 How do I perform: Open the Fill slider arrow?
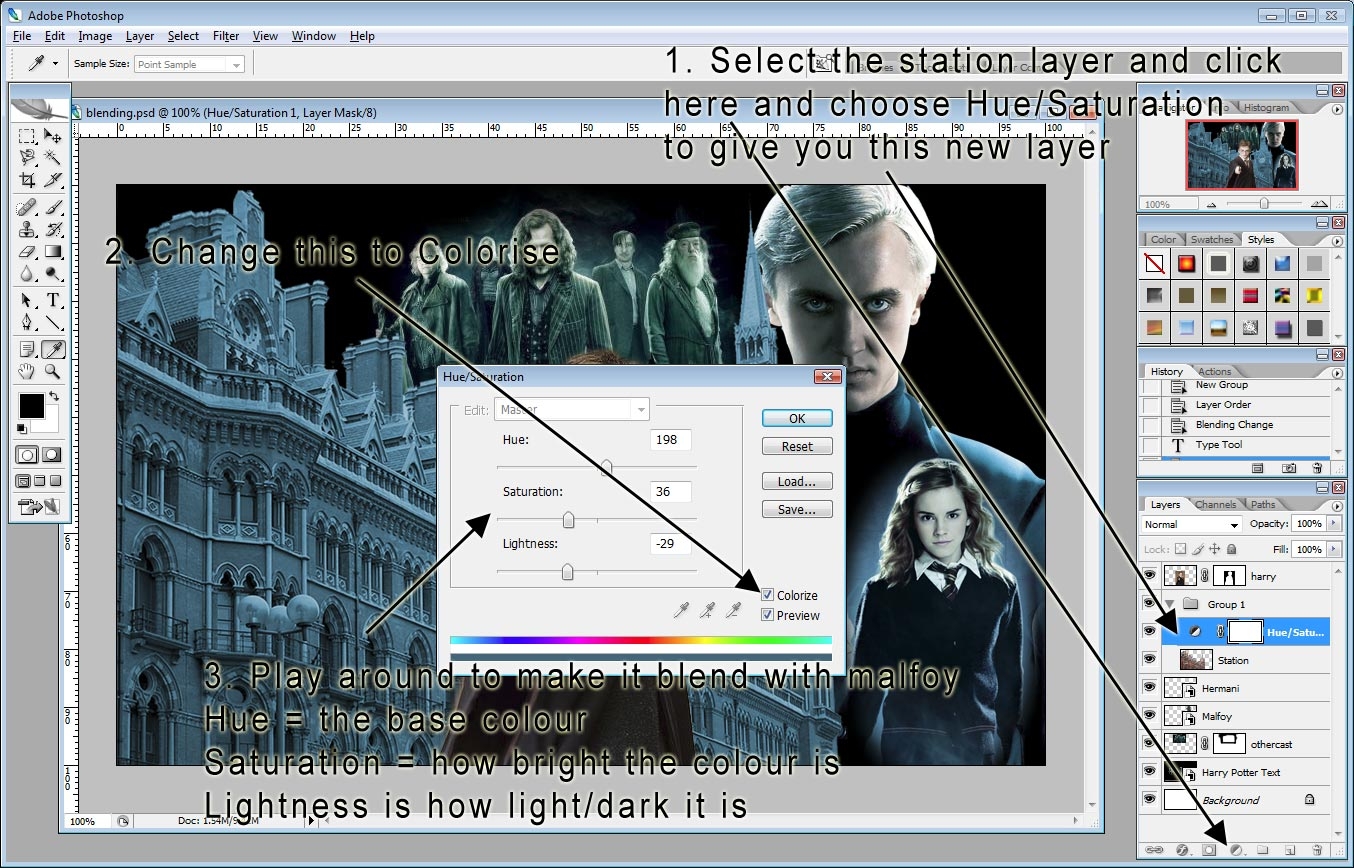click(1332, 550)
